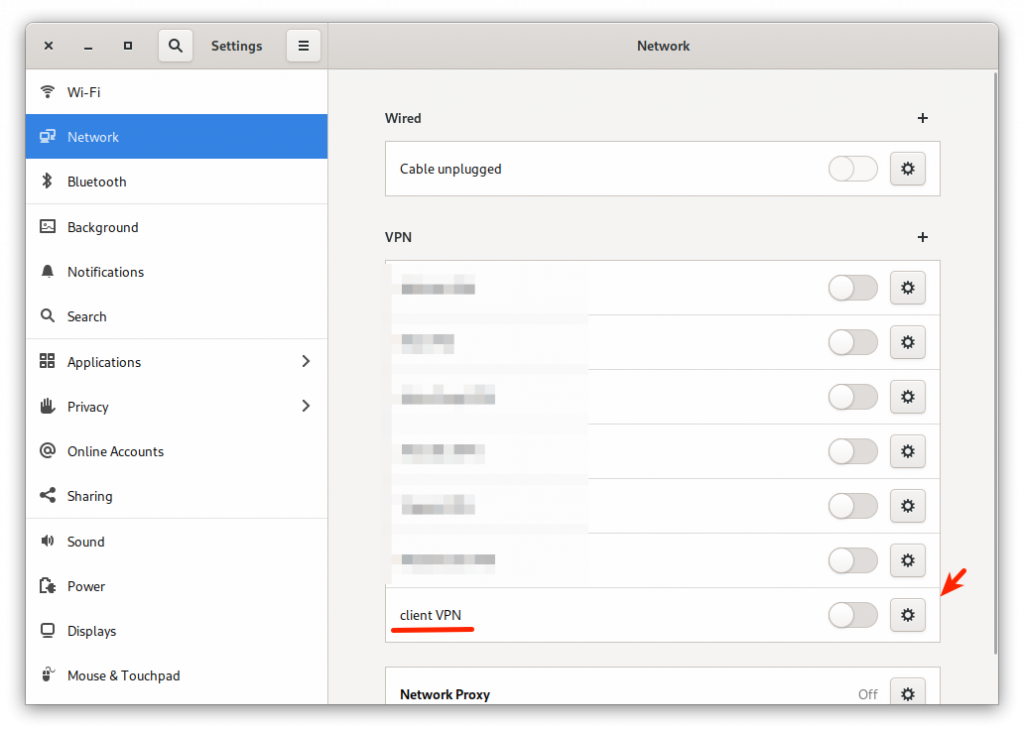The image size is (1024, 733).
Task: Click the search magnifier icon in header
Action: [x=175, y=46]
